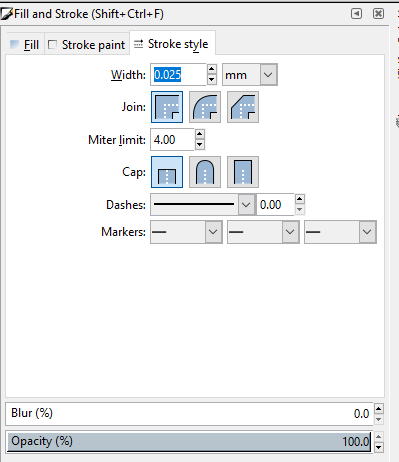
Task: Decrease the Miter limit value
Action: [x=200, y=145]
